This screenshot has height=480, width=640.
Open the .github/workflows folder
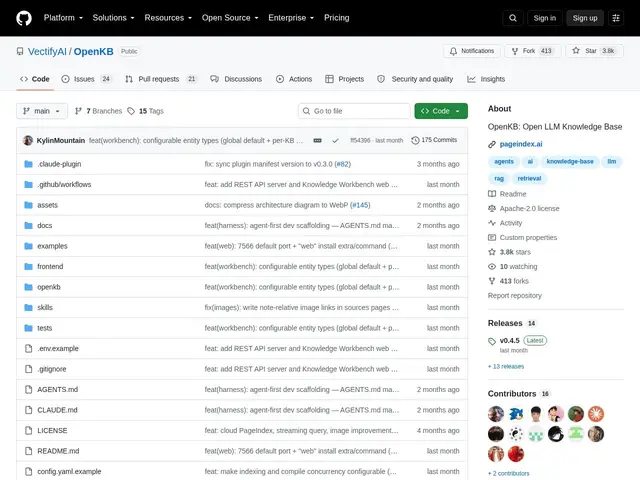point(64,184)
